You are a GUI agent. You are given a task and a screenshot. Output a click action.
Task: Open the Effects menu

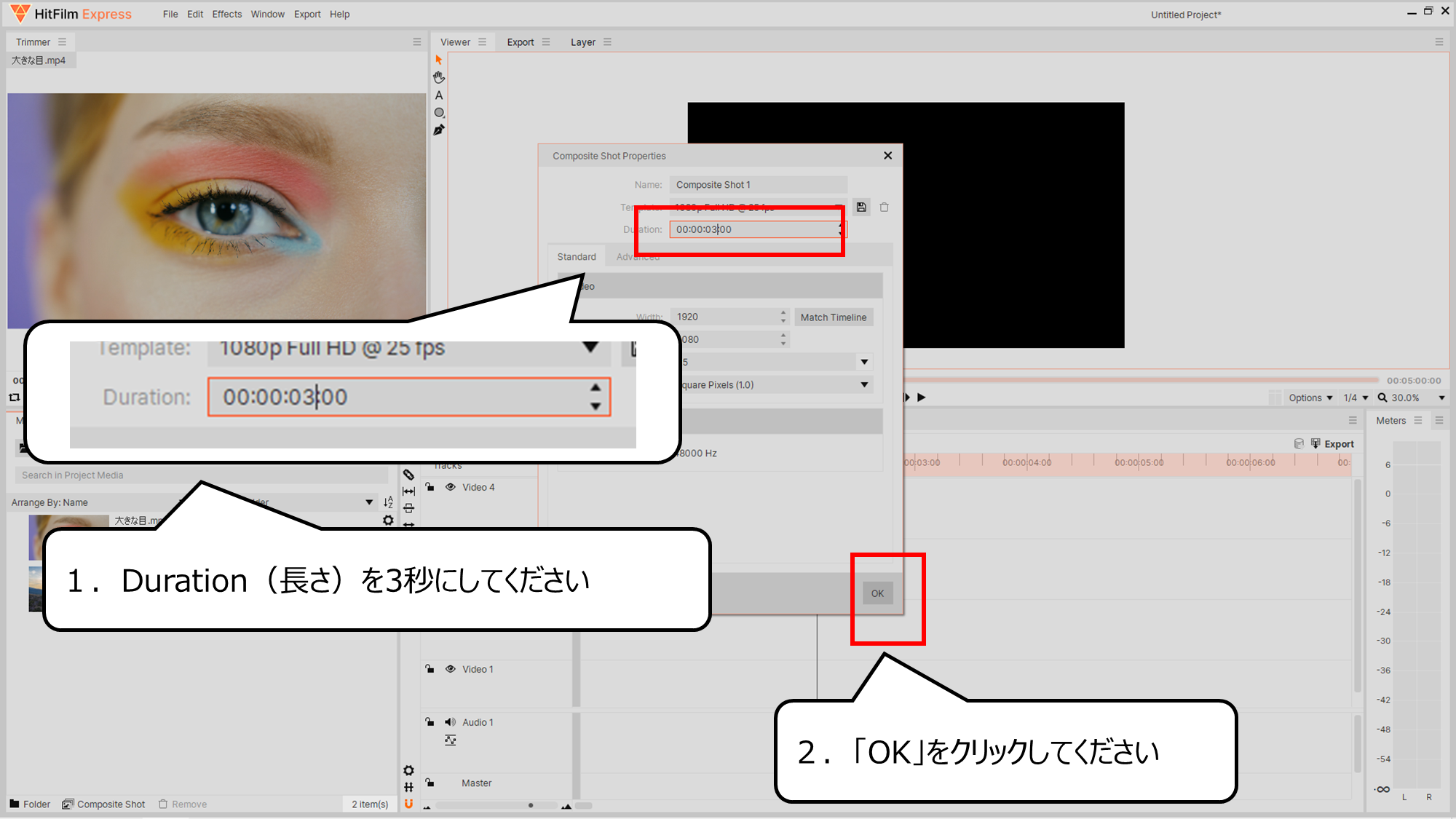tap(227, 14)
